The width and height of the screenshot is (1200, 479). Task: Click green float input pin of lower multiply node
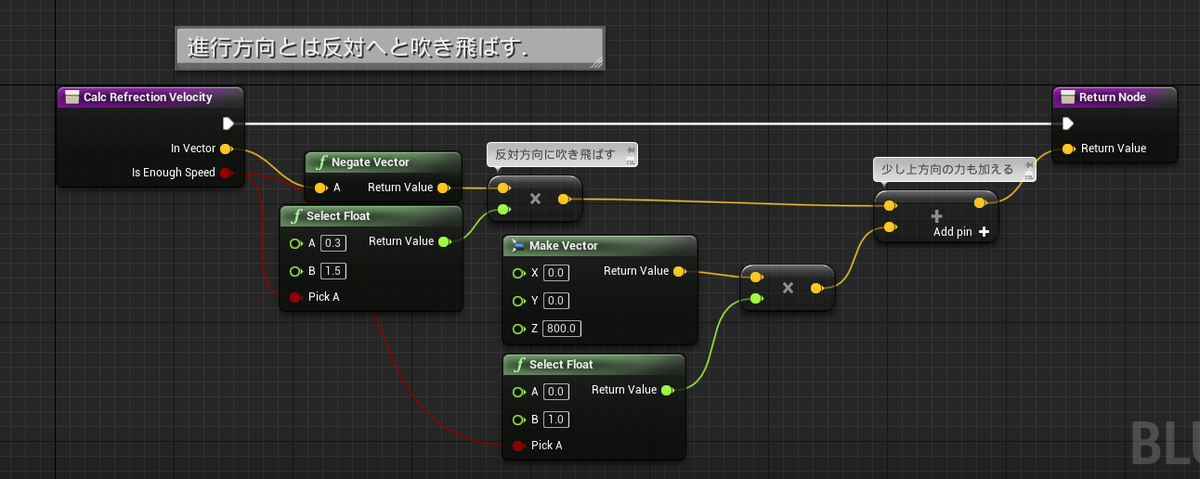point(756,298)
